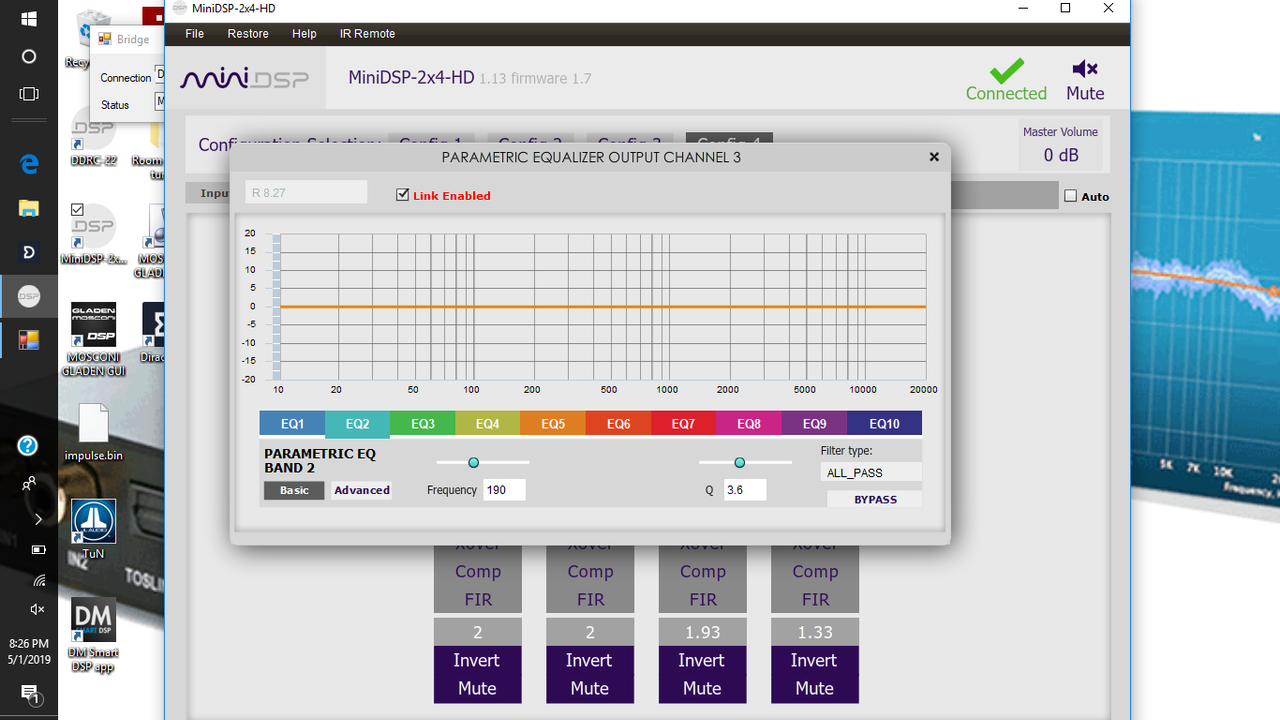Open Task View on taskbar

click(x=29, y=94)
